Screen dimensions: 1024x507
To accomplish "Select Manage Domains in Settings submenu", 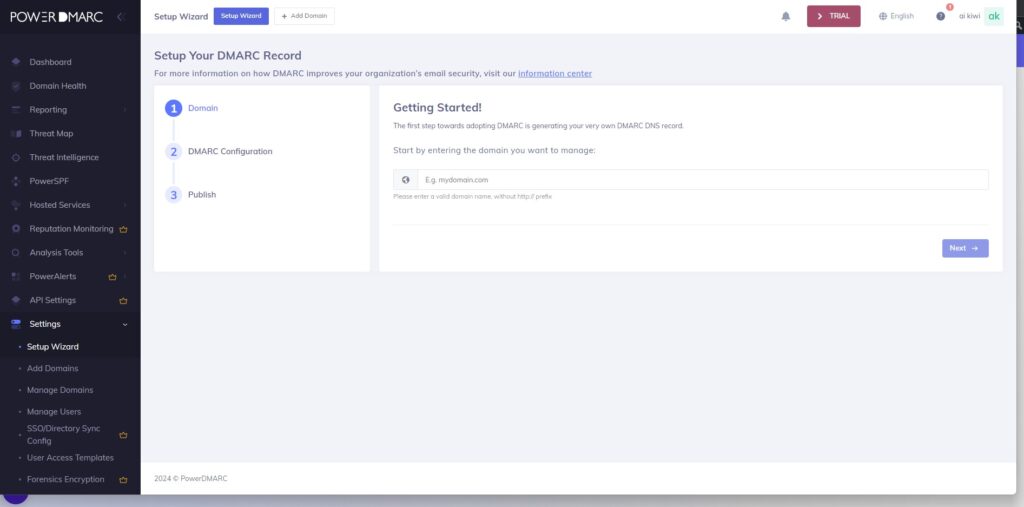I will tap(60, 390).
